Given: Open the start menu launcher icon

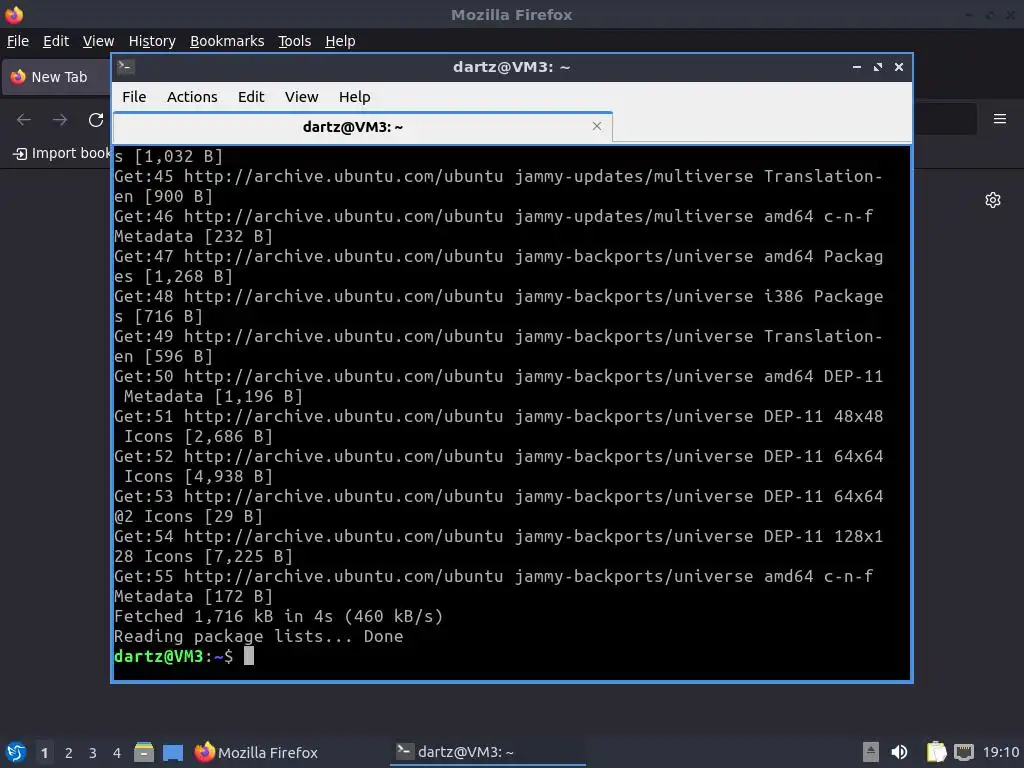Looking at the screenshot, I should click(16, 752).
